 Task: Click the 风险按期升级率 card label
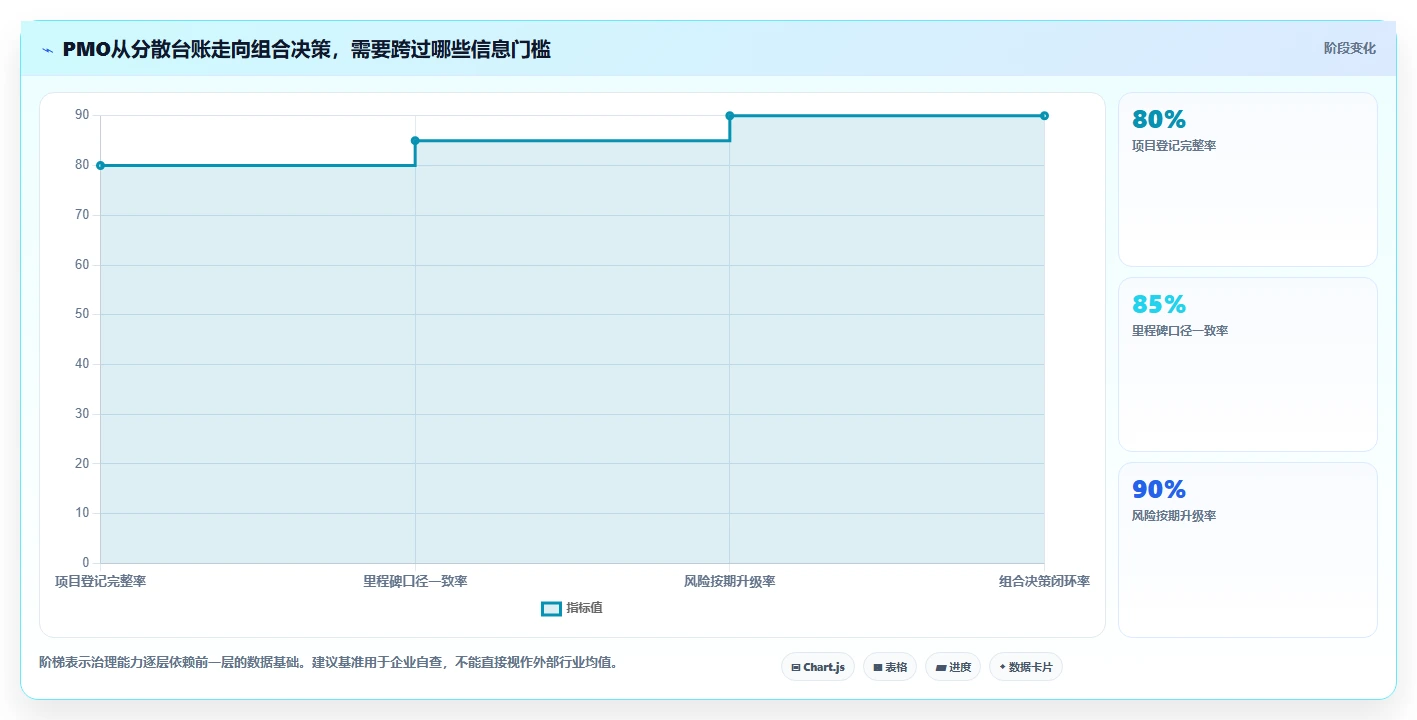pos(1174,516)
